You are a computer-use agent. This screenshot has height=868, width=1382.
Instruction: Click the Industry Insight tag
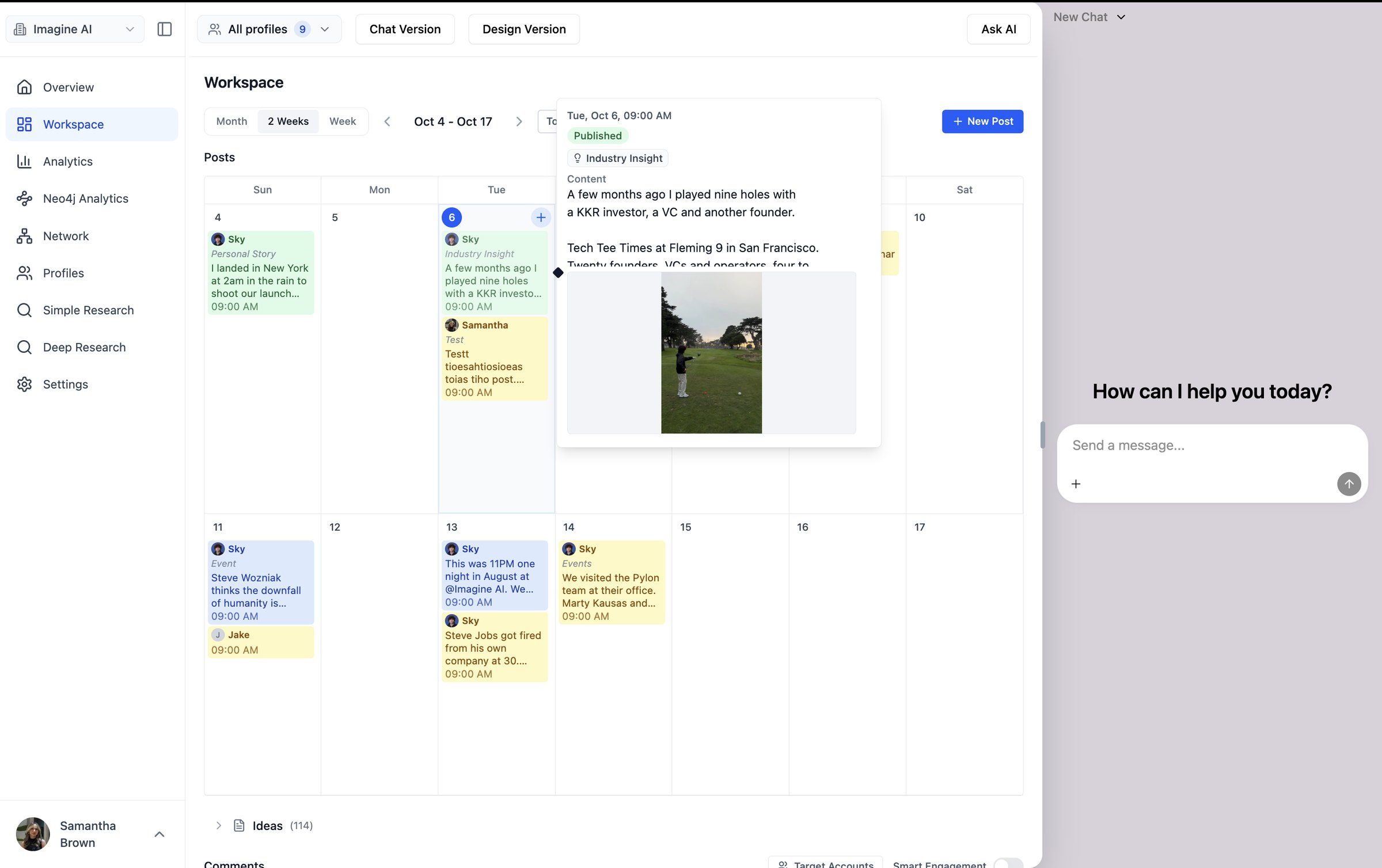coord(617,158)
